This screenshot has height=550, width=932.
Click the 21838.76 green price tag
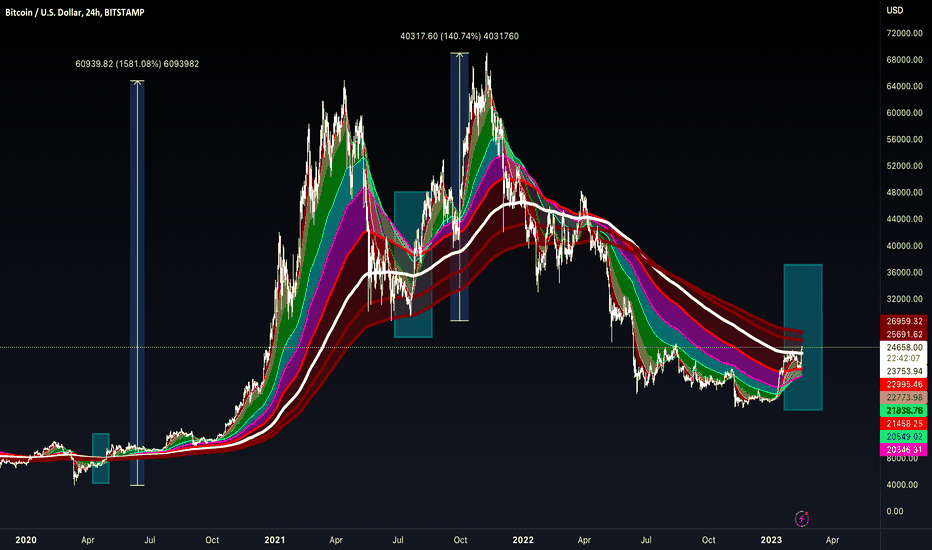[903, 410]
